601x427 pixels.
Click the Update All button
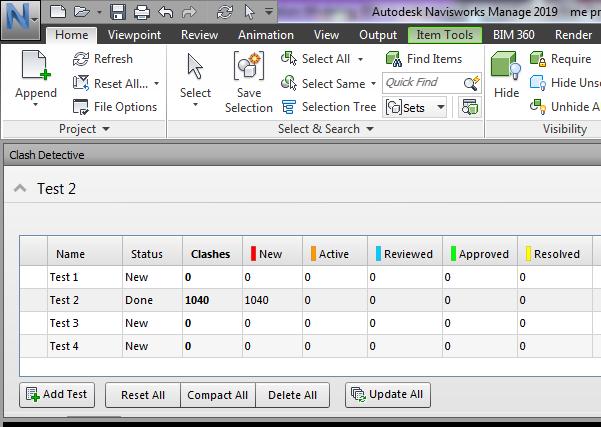point(388,394)
